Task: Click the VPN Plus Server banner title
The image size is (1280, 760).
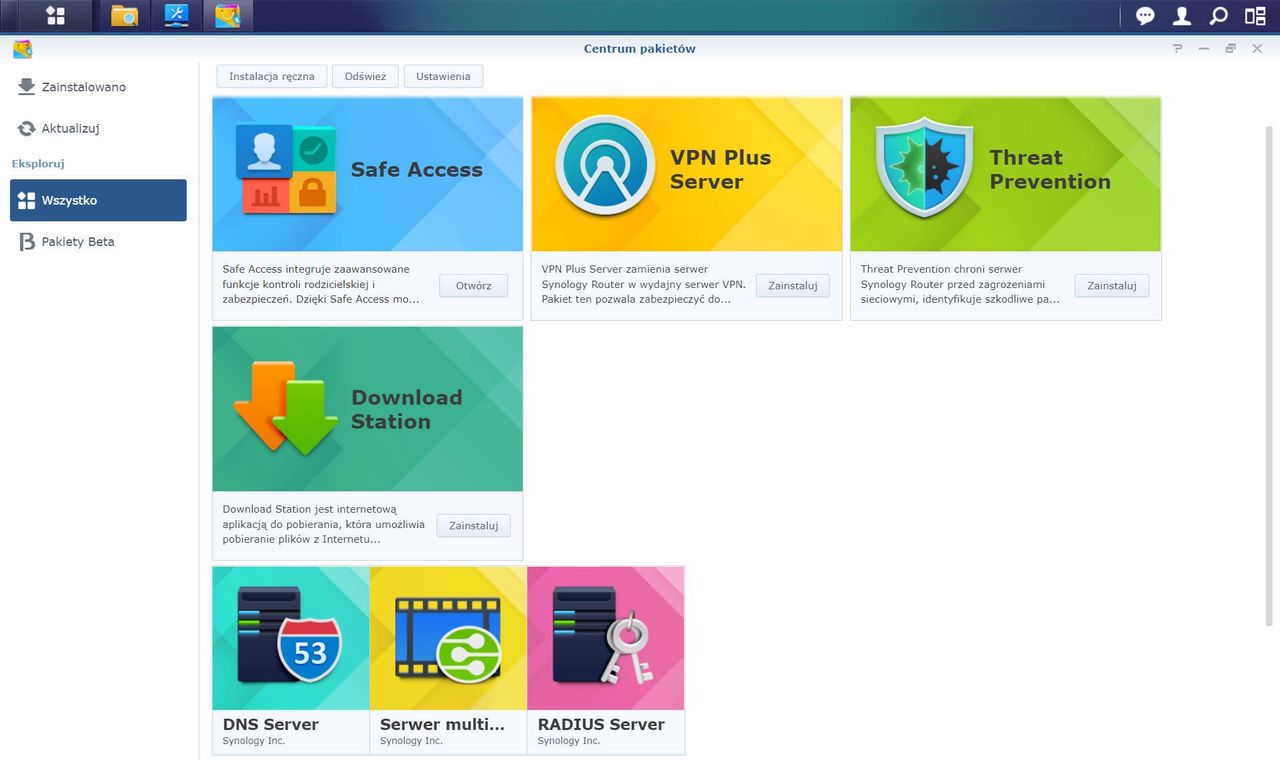Action: (720, 170)
